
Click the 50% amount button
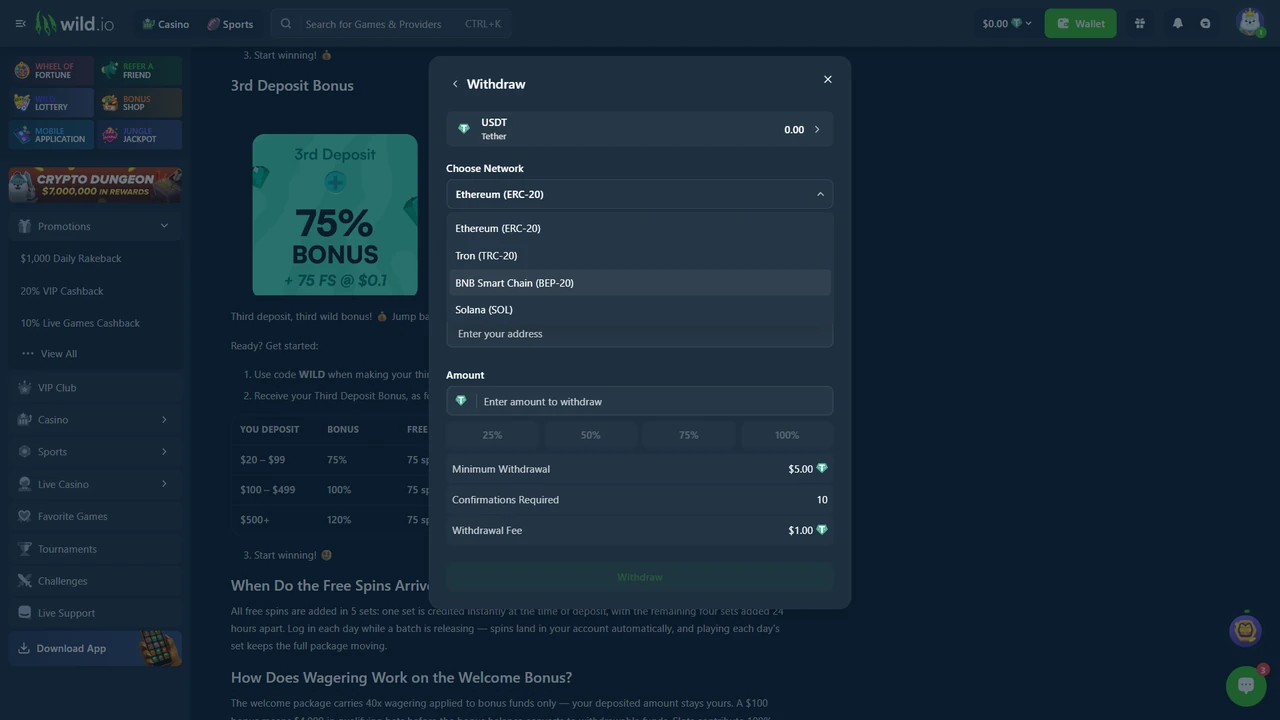[x=590, y=435]
